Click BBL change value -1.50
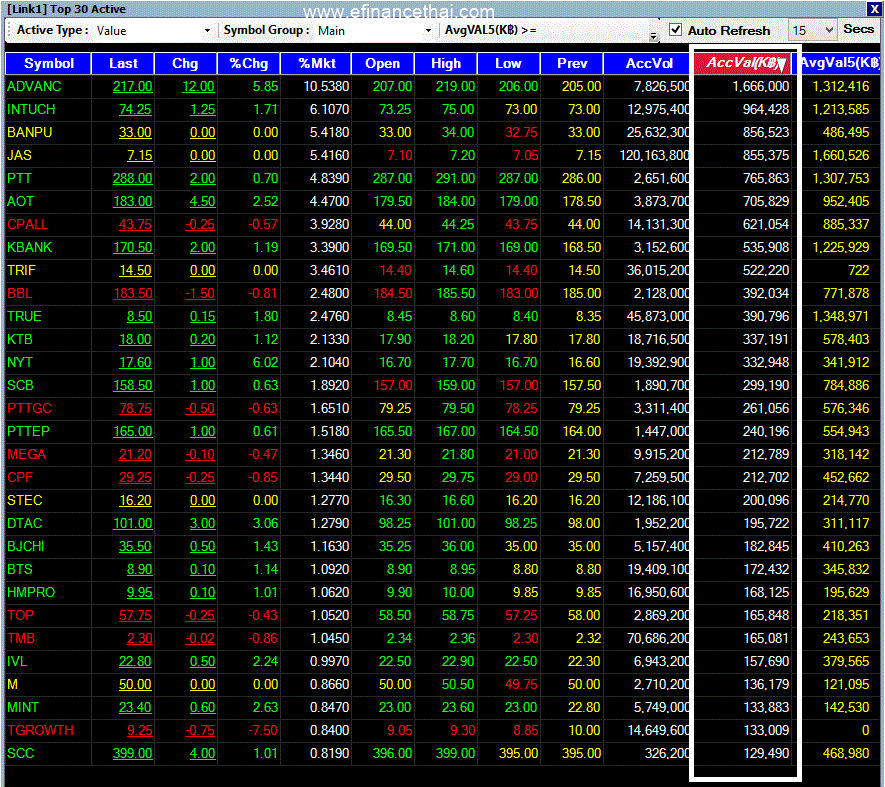The image size is (885, 787). [200, 294]
